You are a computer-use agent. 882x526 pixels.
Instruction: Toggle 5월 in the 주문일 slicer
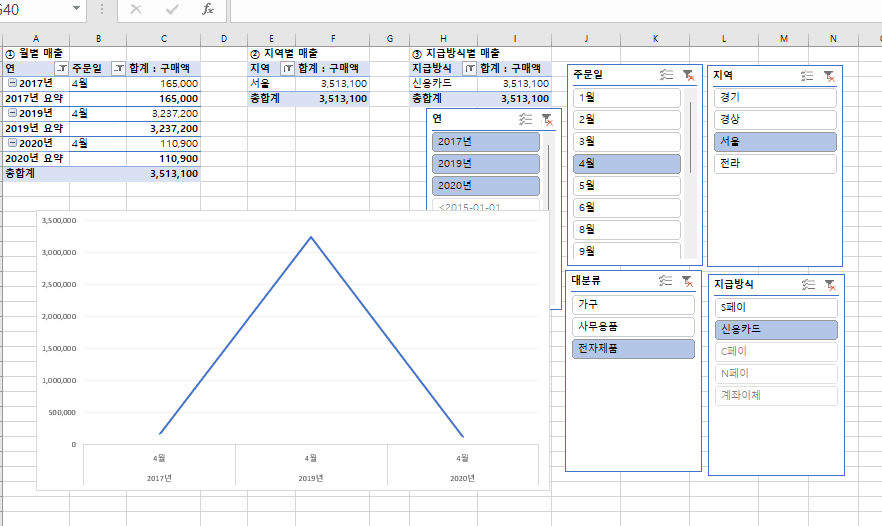click(x=627, y=185)
